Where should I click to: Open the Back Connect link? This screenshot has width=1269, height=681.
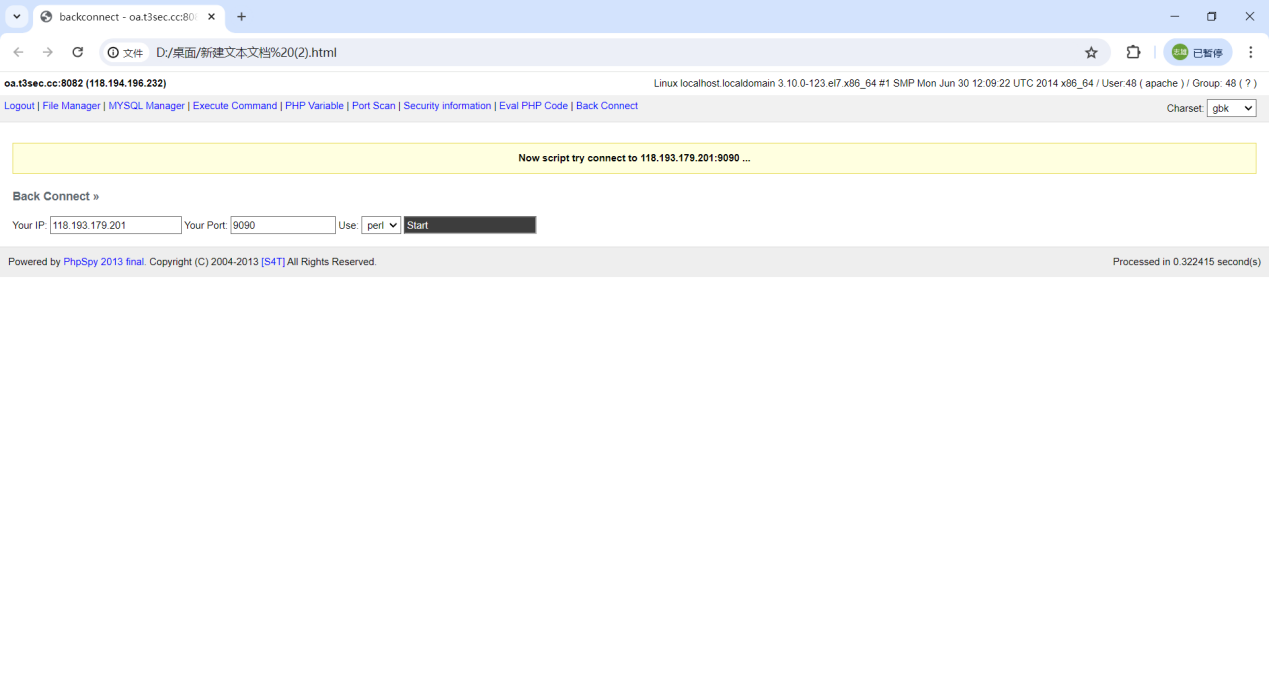click(607, 106)
